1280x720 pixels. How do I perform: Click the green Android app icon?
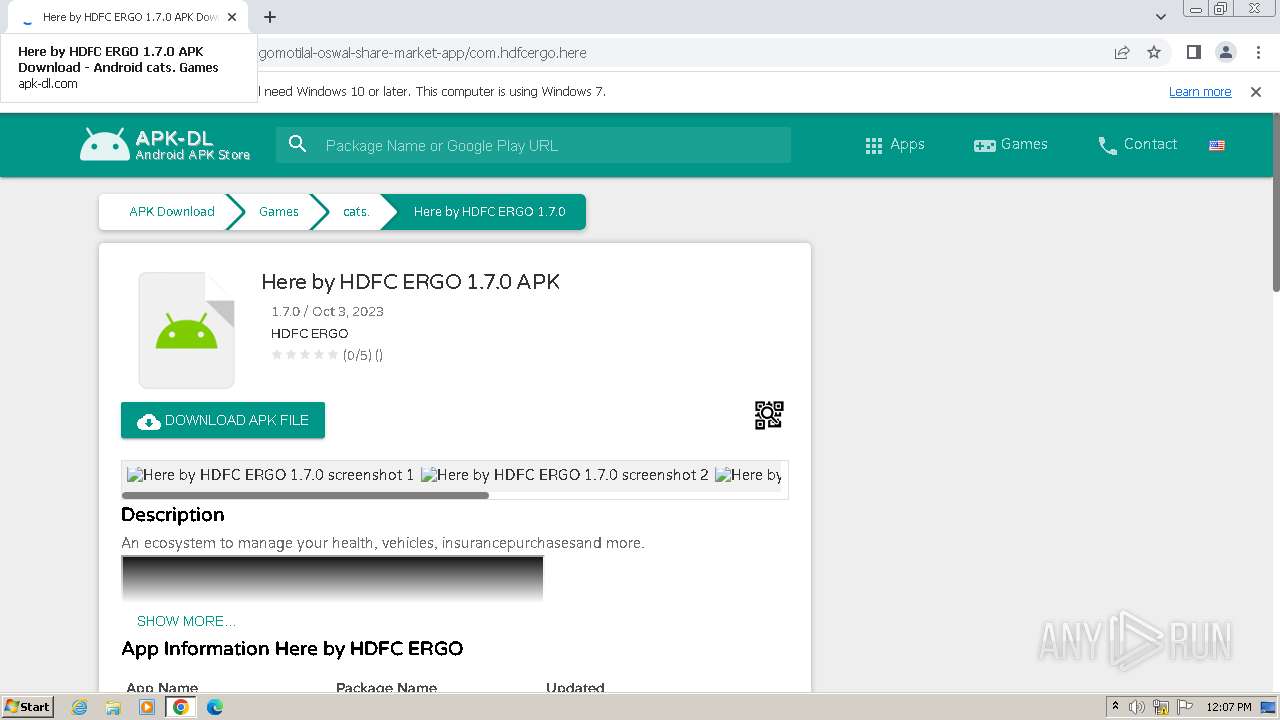tap(186, 330)
